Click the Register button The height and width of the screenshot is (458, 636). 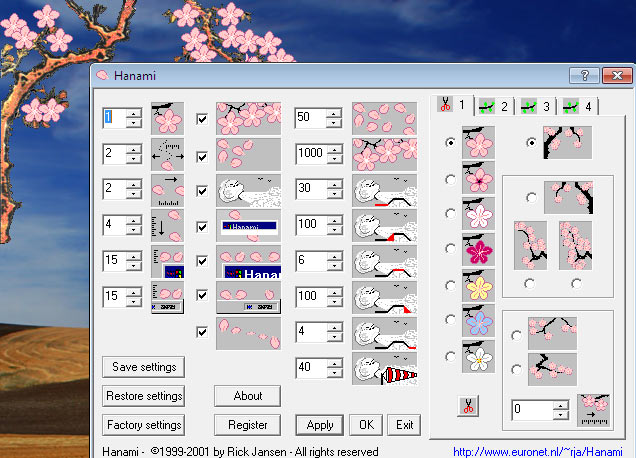[x=247, y=425]
